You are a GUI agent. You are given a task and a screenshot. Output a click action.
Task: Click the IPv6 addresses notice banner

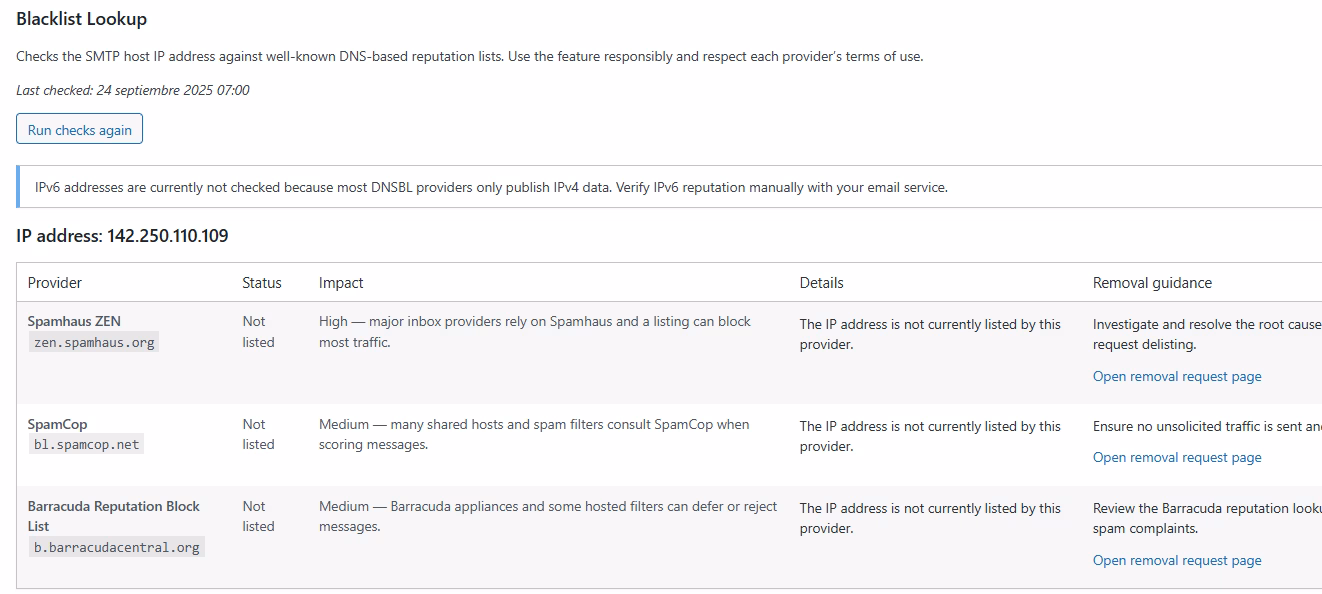coord(490,187)
